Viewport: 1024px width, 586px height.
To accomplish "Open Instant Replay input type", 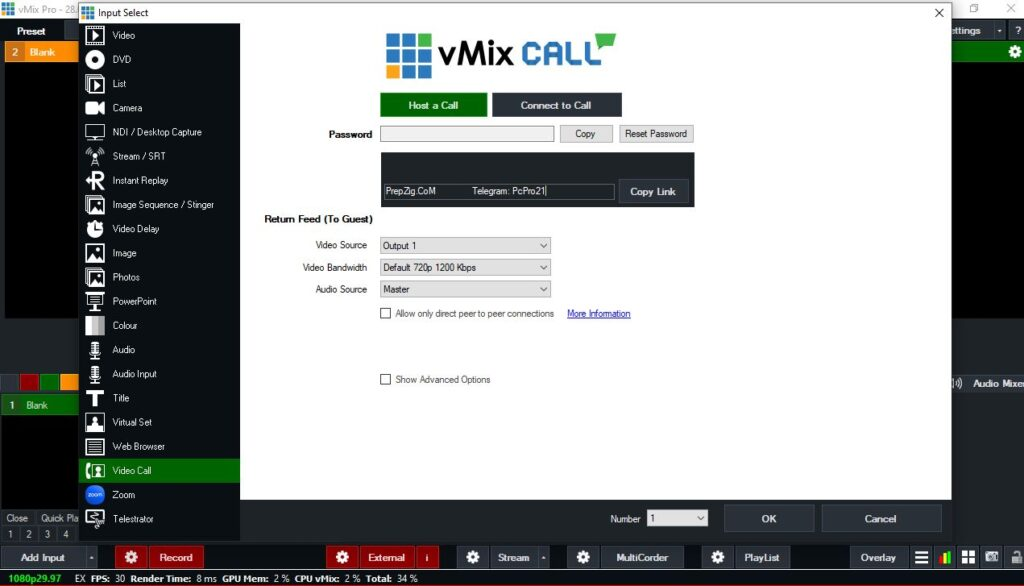I will [159, 180].
